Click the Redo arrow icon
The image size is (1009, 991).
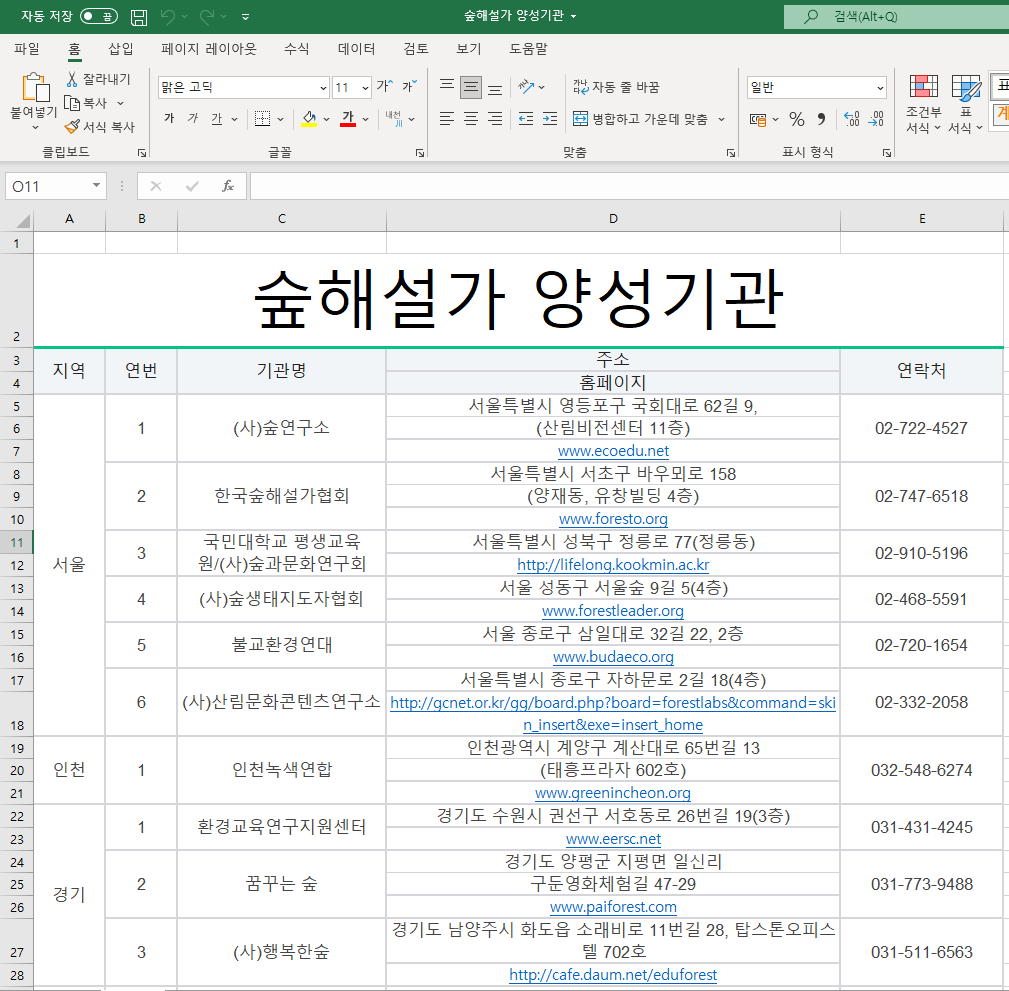(x=207, y=17)
